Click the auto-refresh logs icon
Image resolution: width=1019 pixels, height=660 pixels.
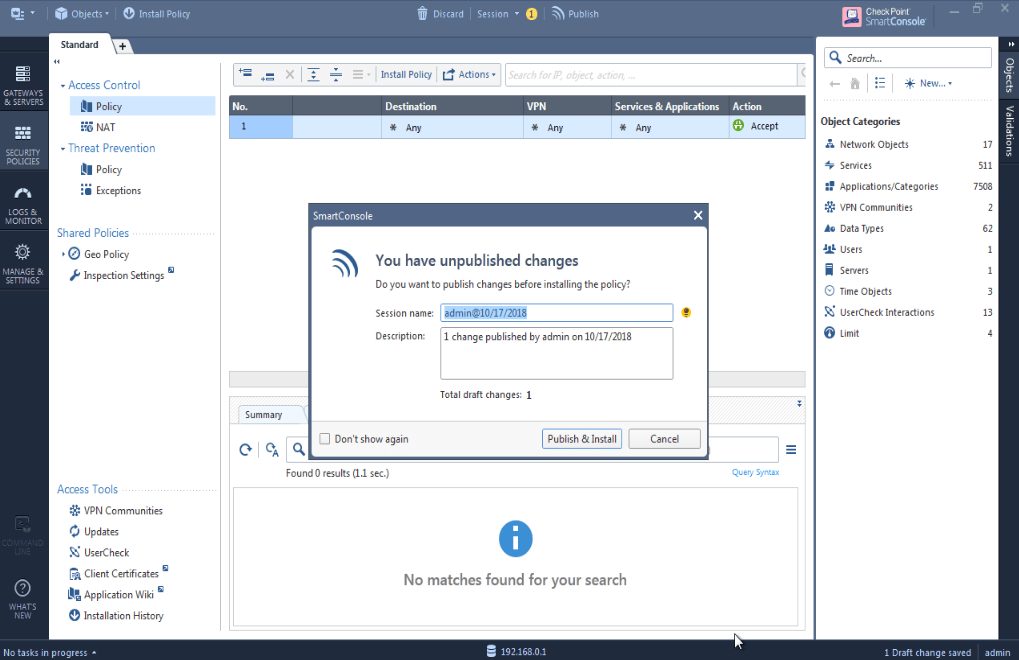(x=272, y=450)
